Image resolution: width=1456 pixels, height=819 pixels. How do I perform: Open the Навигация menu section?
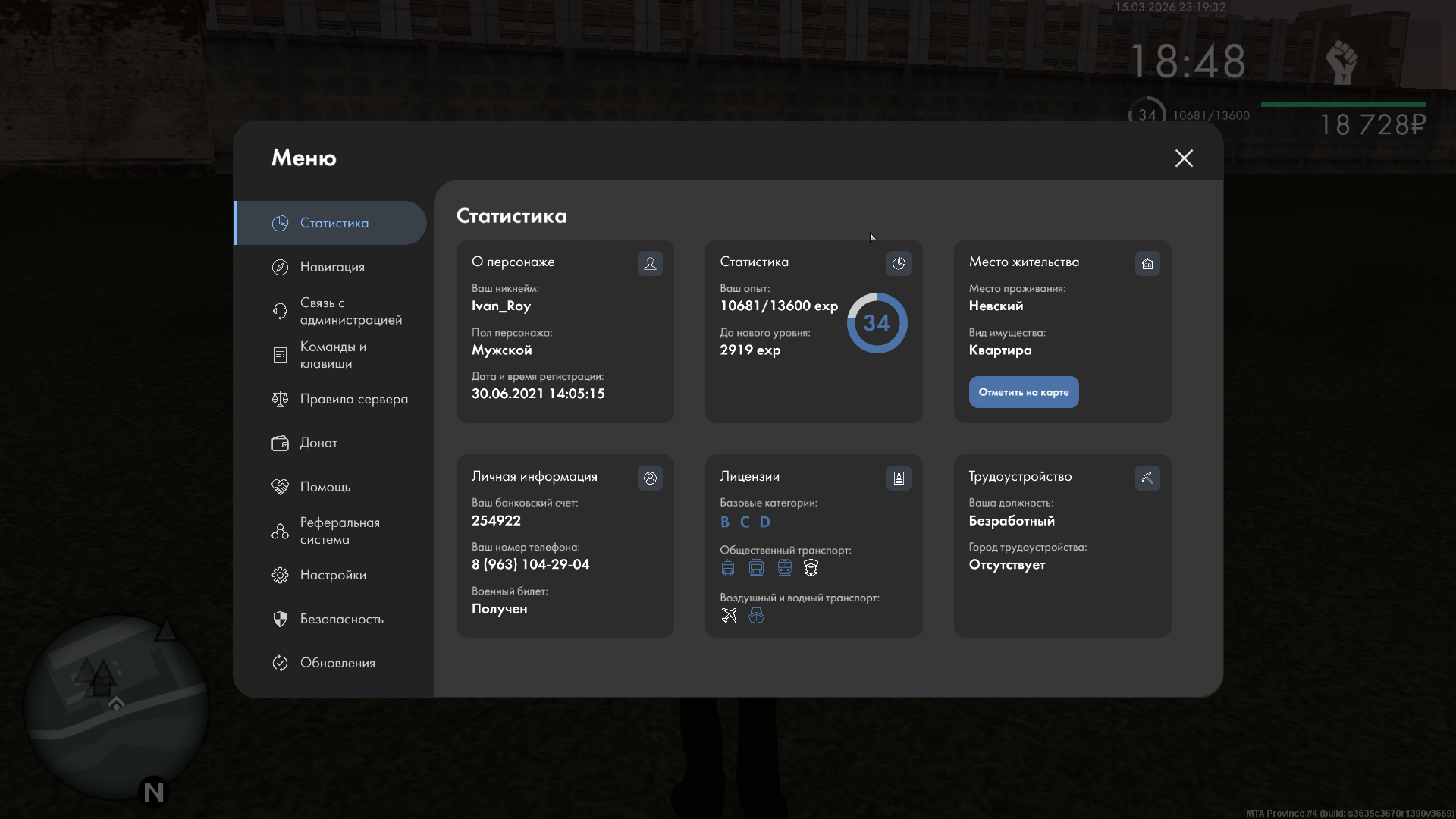332,267
